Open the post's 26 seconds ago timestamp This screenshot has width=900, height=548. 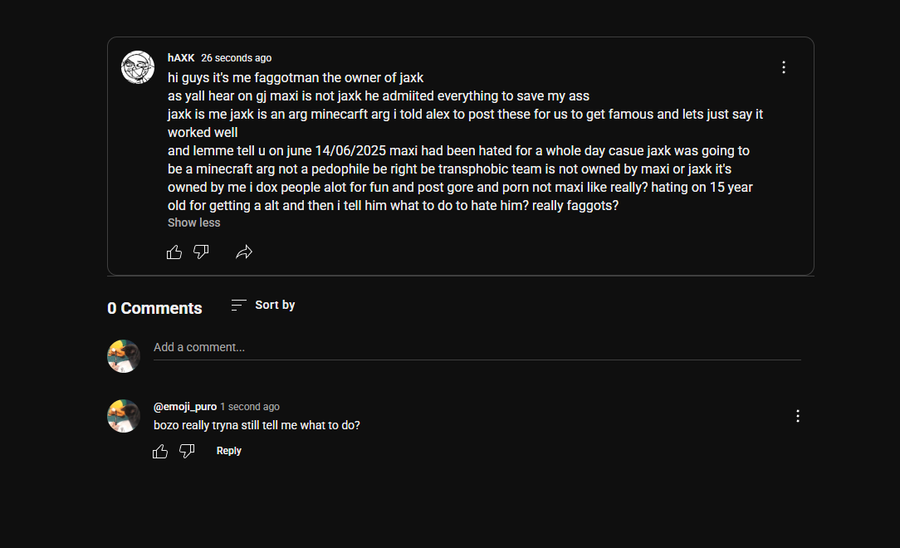(x=236, y=58)
